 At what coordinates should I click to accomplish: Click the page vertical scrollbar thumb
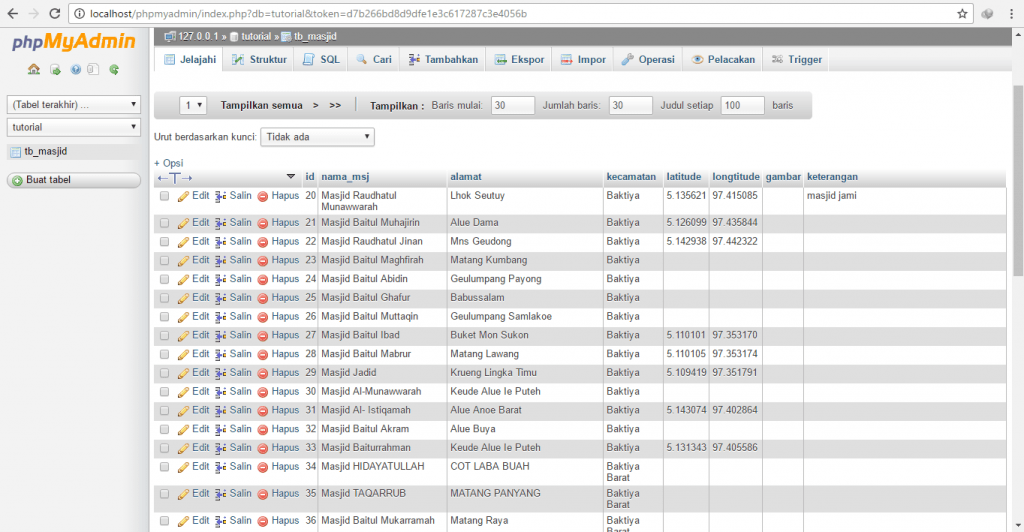(1017, 180)
